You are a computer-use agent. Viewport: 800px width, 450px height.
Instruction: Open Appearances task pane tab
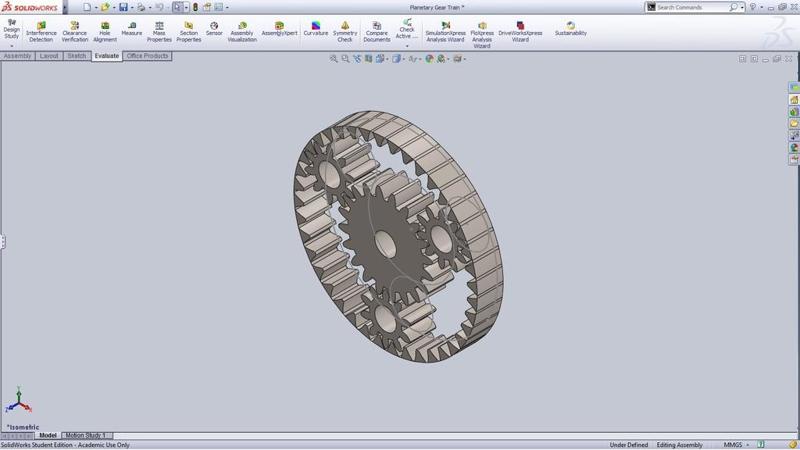pyautogui.click(x=794, y=147)
